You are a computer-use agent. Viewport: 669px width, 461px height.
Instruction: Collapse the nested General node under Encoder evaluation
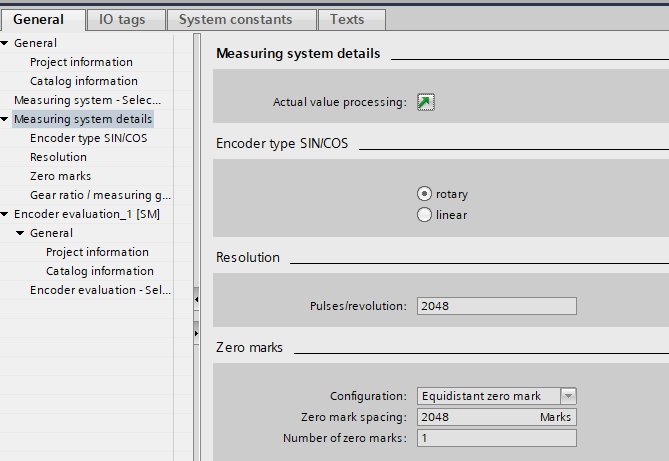(21, 233)
